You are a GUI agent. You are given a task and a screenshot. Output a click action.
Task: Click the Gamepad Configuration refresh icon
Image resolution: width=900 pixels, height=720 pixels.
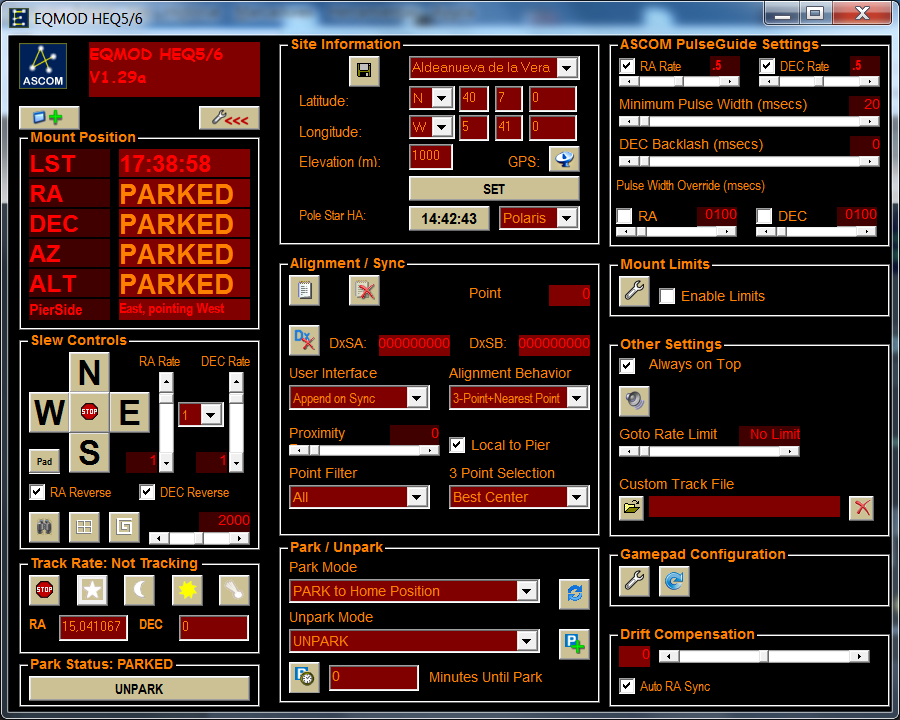click(x=674, y=581)
